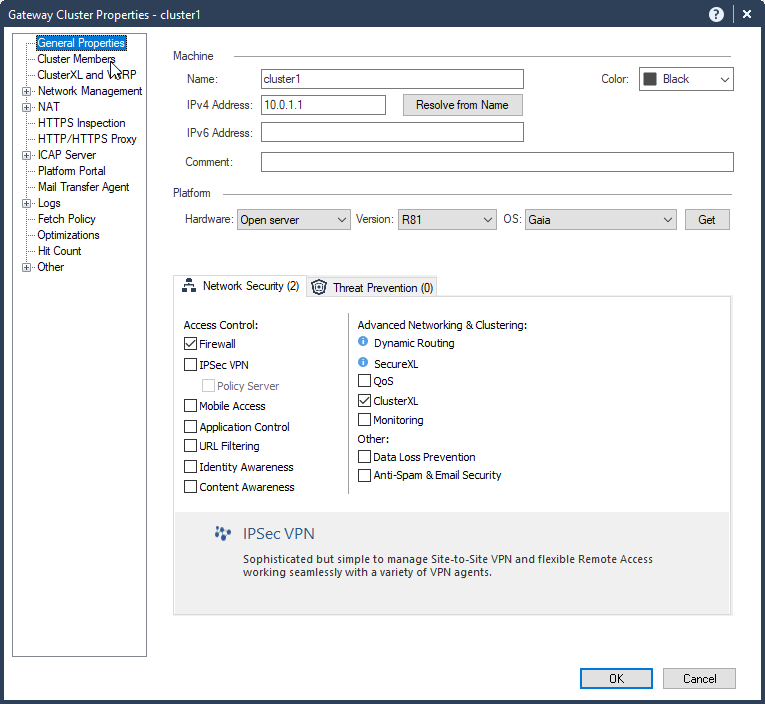The width and height of the screenshot is (765, 704).
Task: Enable the IPSec VPN checkbox
Action: (190, 365)
